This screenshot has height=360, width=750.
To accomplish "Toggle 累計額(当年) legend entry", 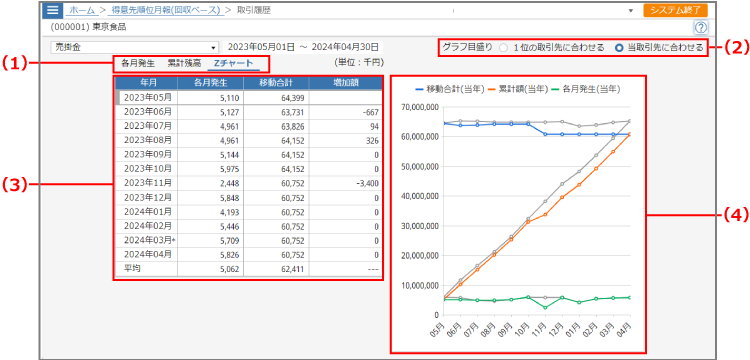I will click(519, 89).
